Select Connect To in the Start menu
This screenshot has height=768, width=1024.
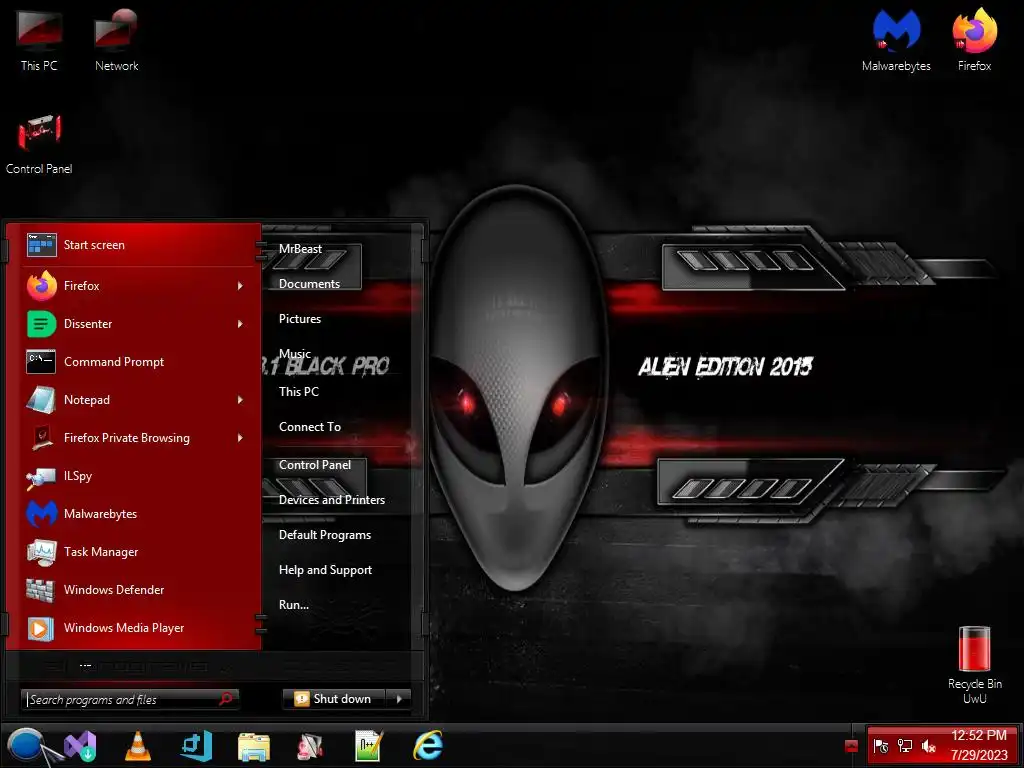point(310,427)
